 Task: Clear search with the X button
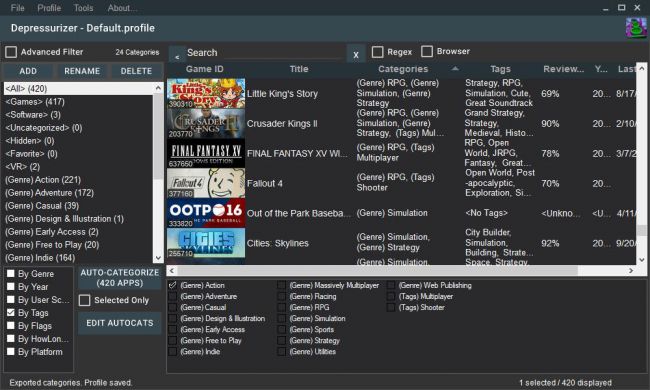click(x=356, y=54)
